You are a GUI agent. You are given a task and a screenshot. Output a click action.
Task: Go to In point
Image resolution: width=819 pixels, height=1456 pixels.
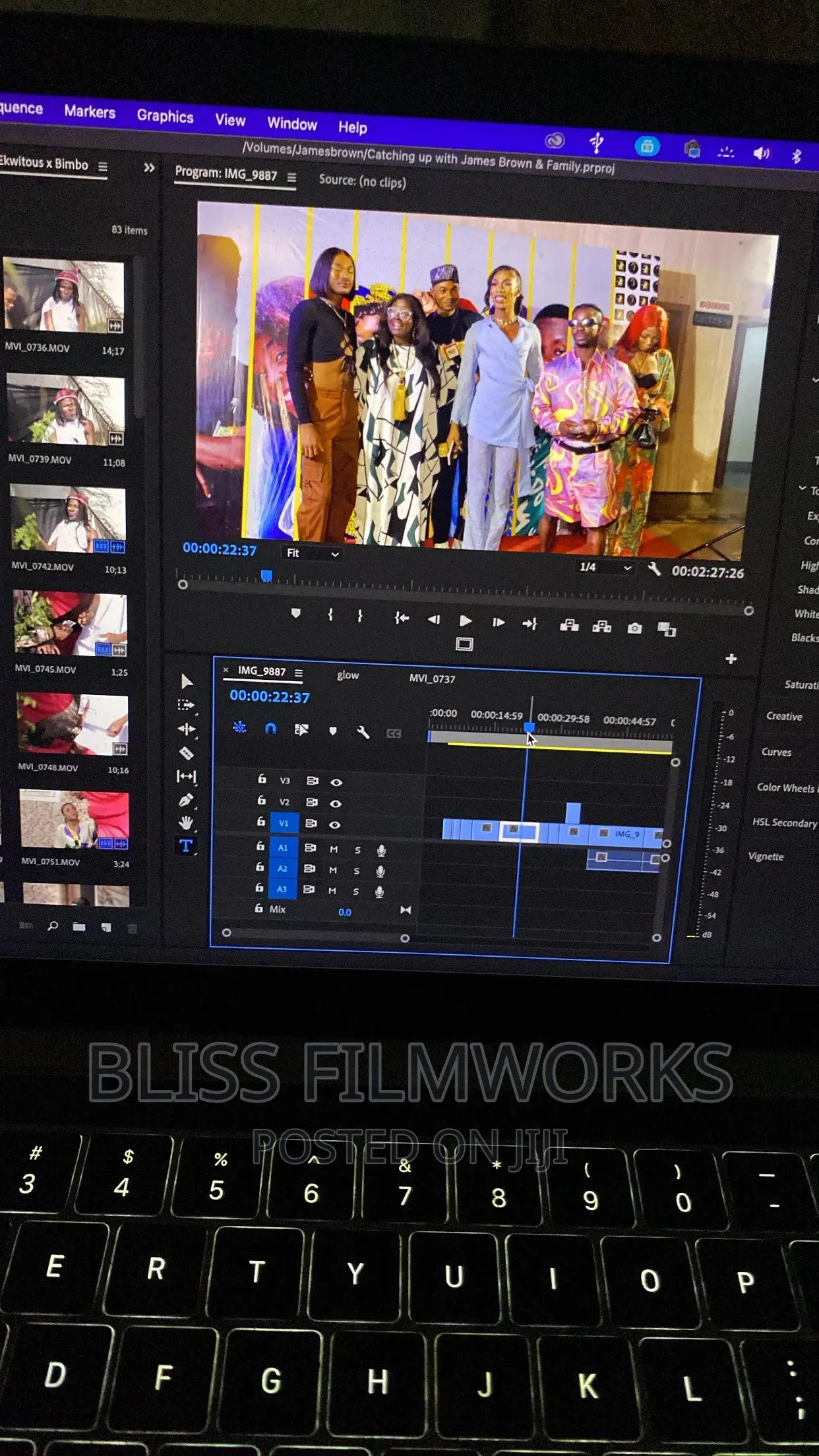pyautogui.click(x=402, y=617)
